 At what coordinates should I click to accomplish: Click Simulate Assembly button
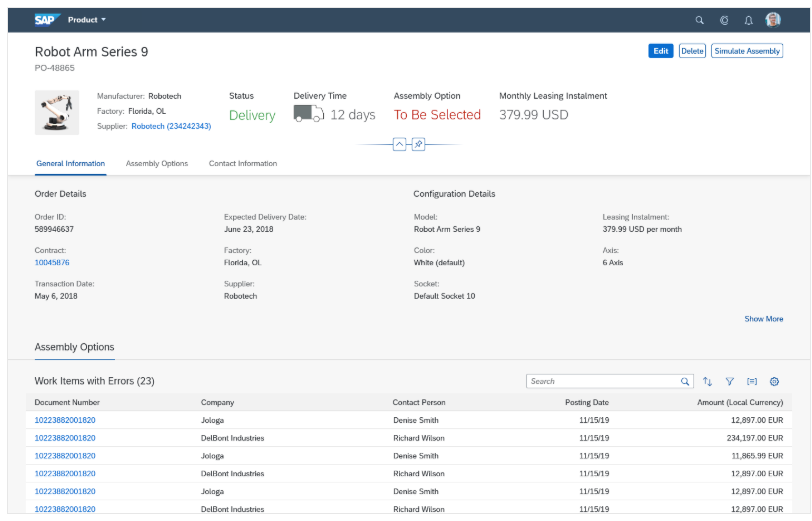tap(747, 51)
